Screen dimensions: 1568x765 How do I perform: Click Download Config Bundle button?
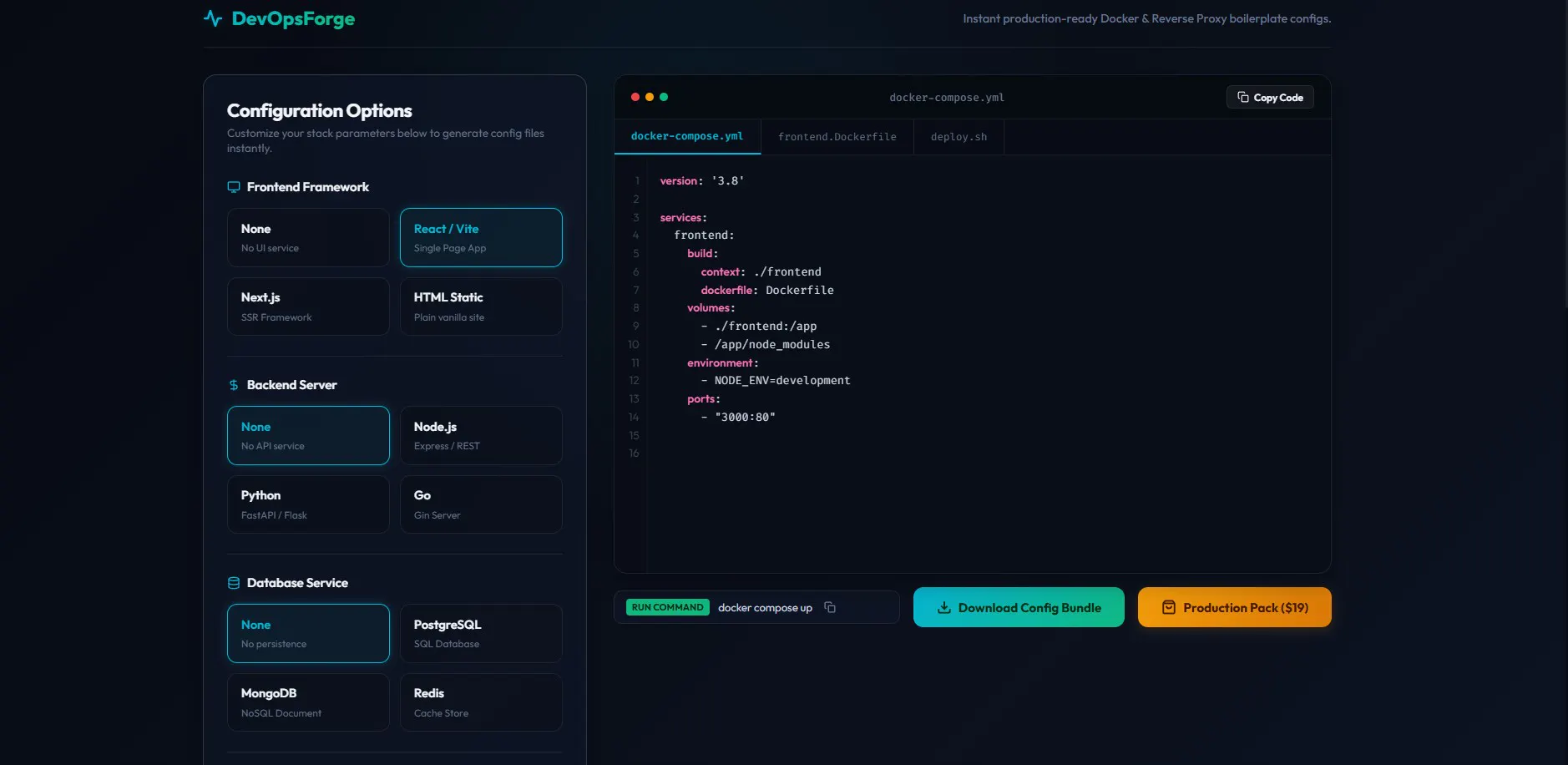point(1019,607)
